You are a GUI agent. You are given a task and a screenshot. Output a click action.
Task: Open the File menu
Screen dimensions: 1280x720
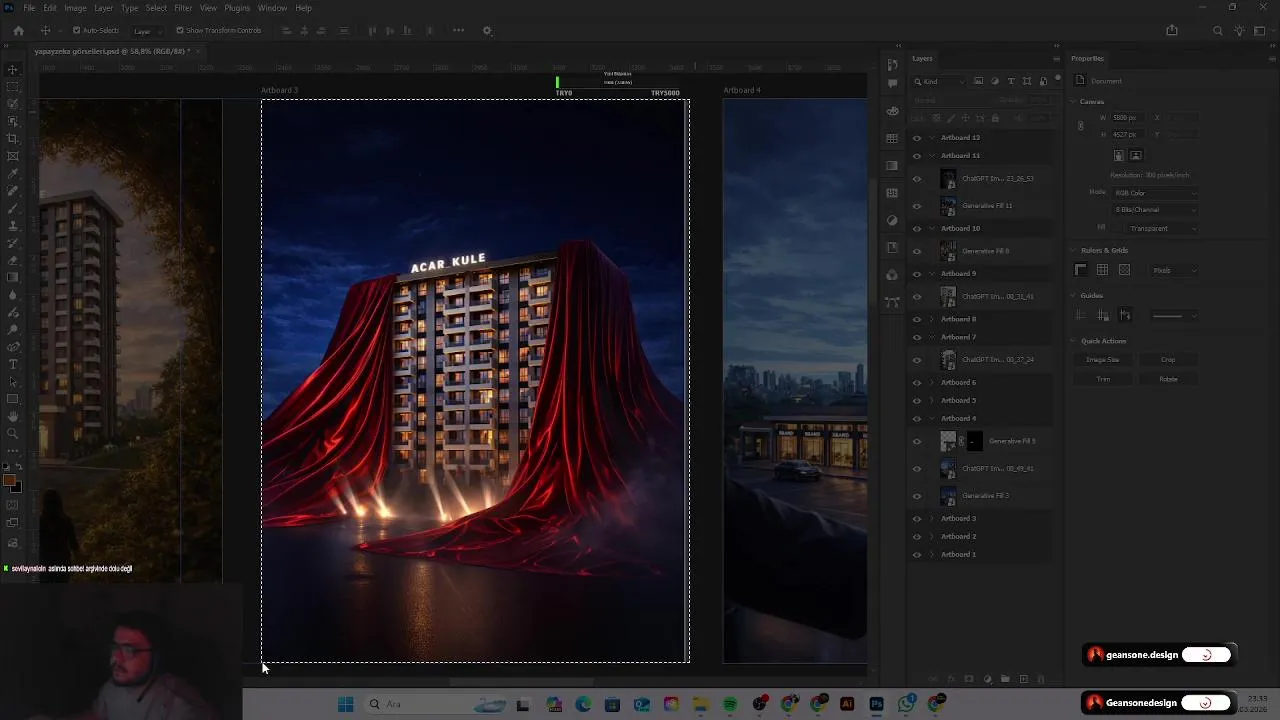click(x=30, y=8)
